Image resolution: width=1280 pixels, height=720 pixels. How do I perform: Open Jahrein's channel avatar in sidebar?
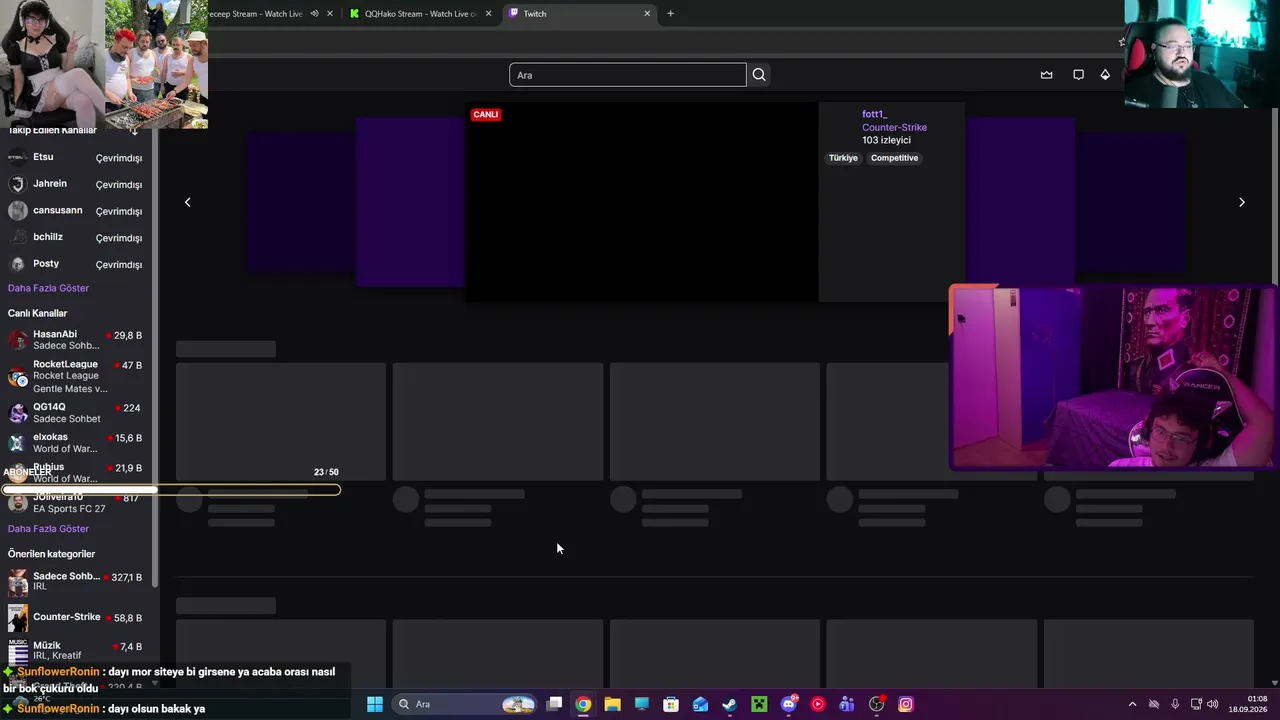[17, 184]
